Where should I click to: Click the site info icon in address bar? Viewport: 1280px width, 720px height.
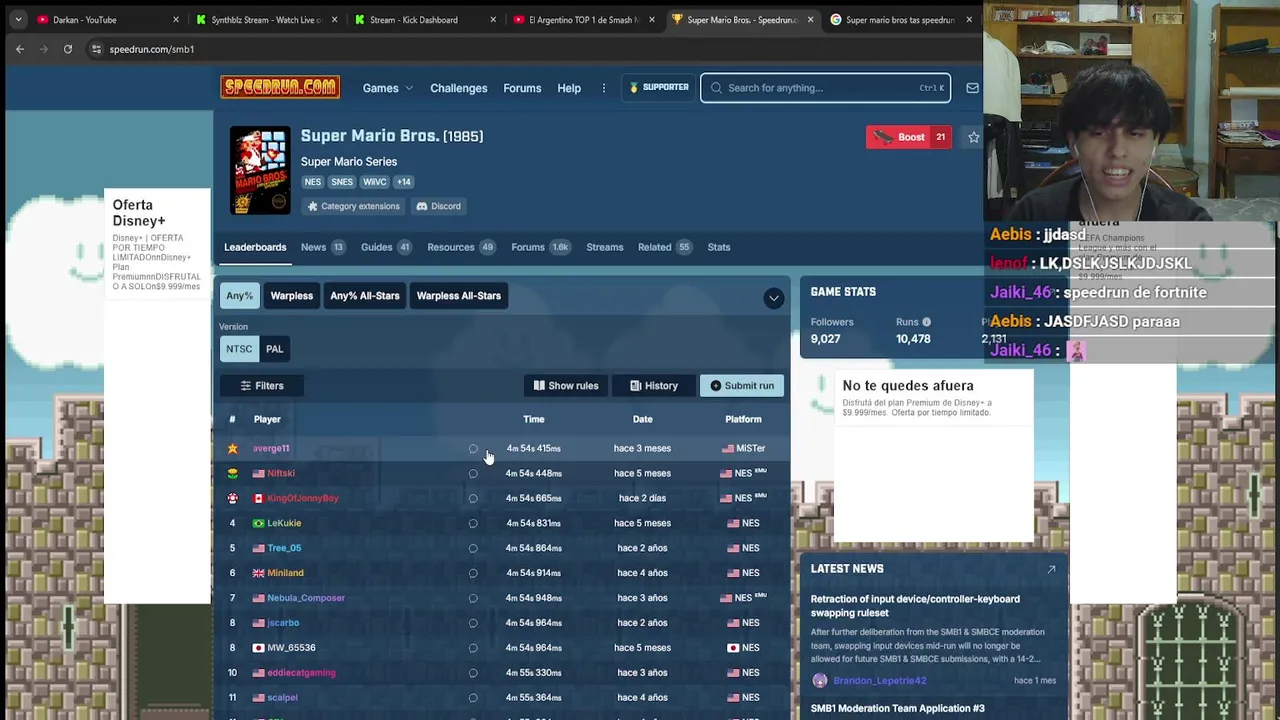click(96, 49)
